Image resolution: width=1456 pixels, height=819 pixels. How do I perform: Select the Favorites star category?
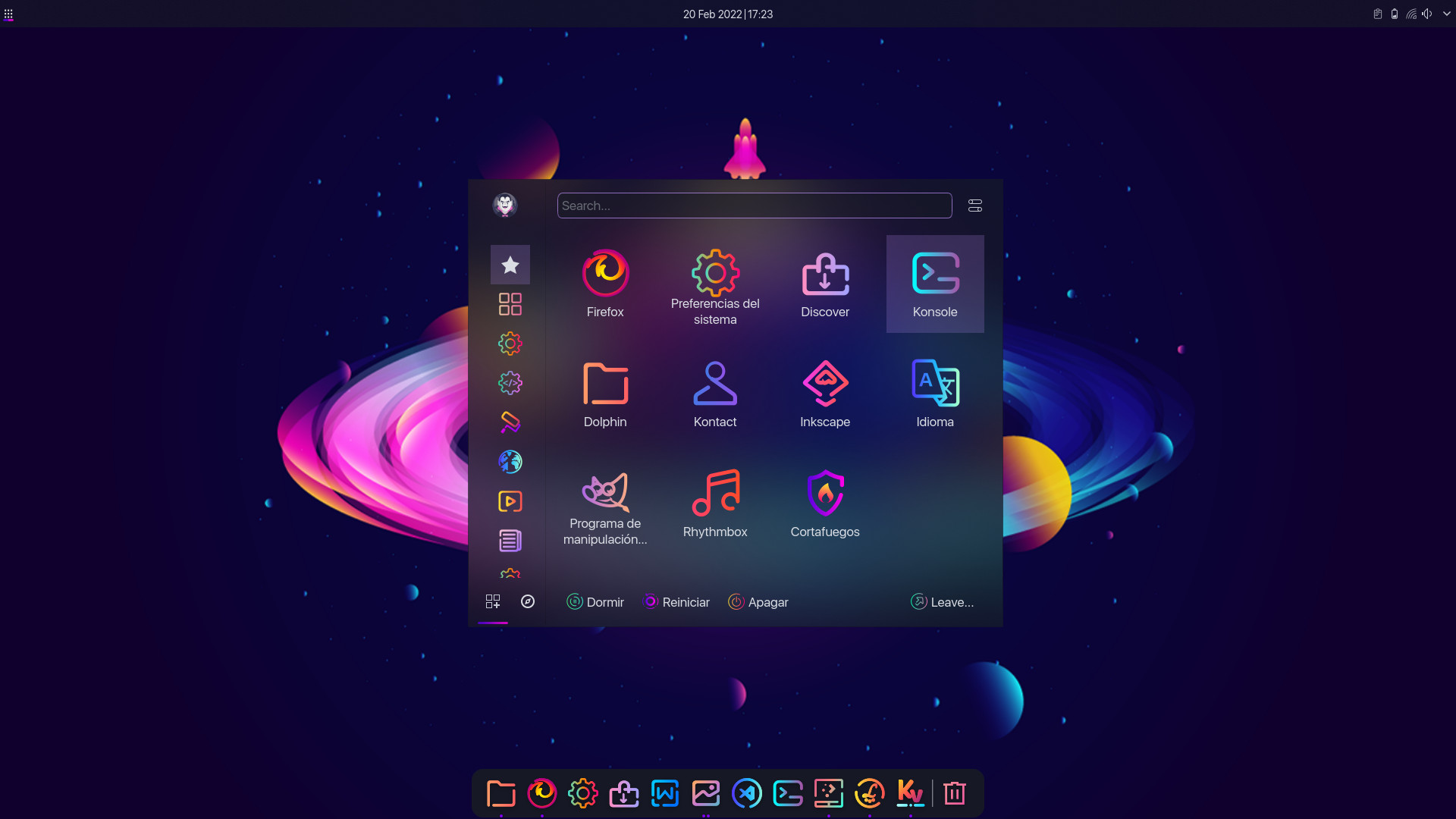click(510, 265)
